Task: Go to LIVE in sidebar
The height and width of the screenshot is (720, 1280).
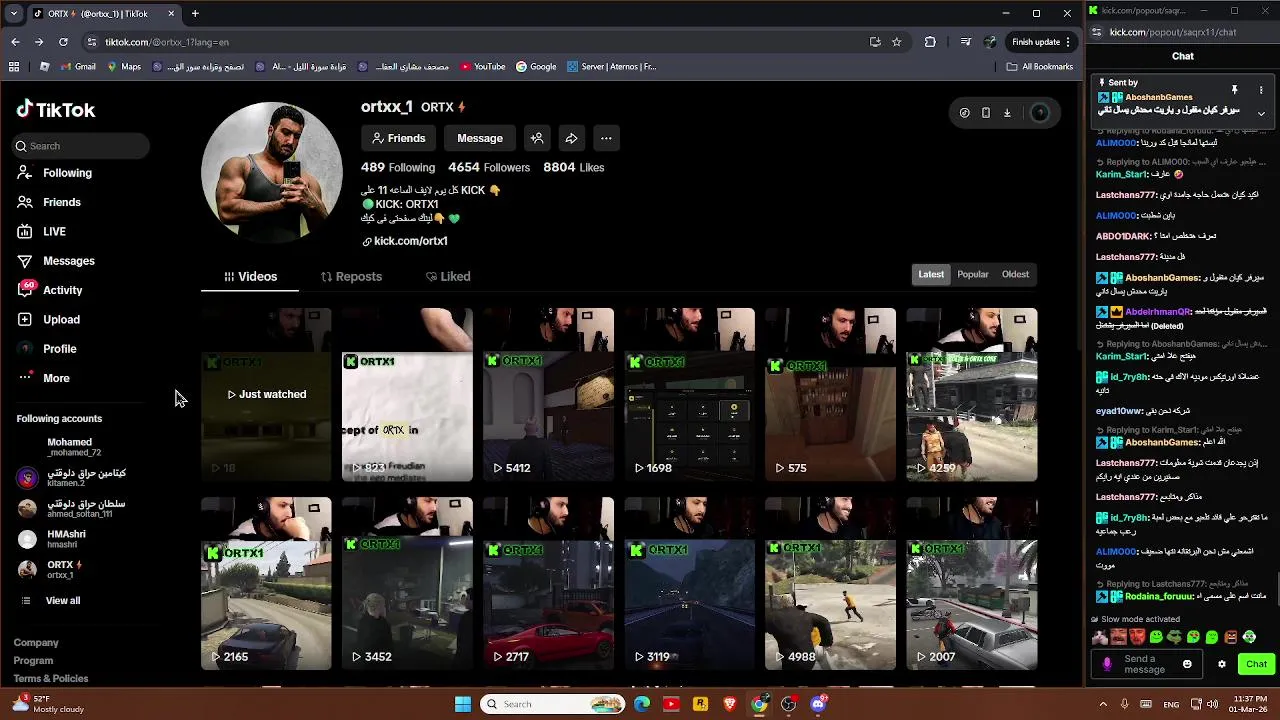Action: 42,231
